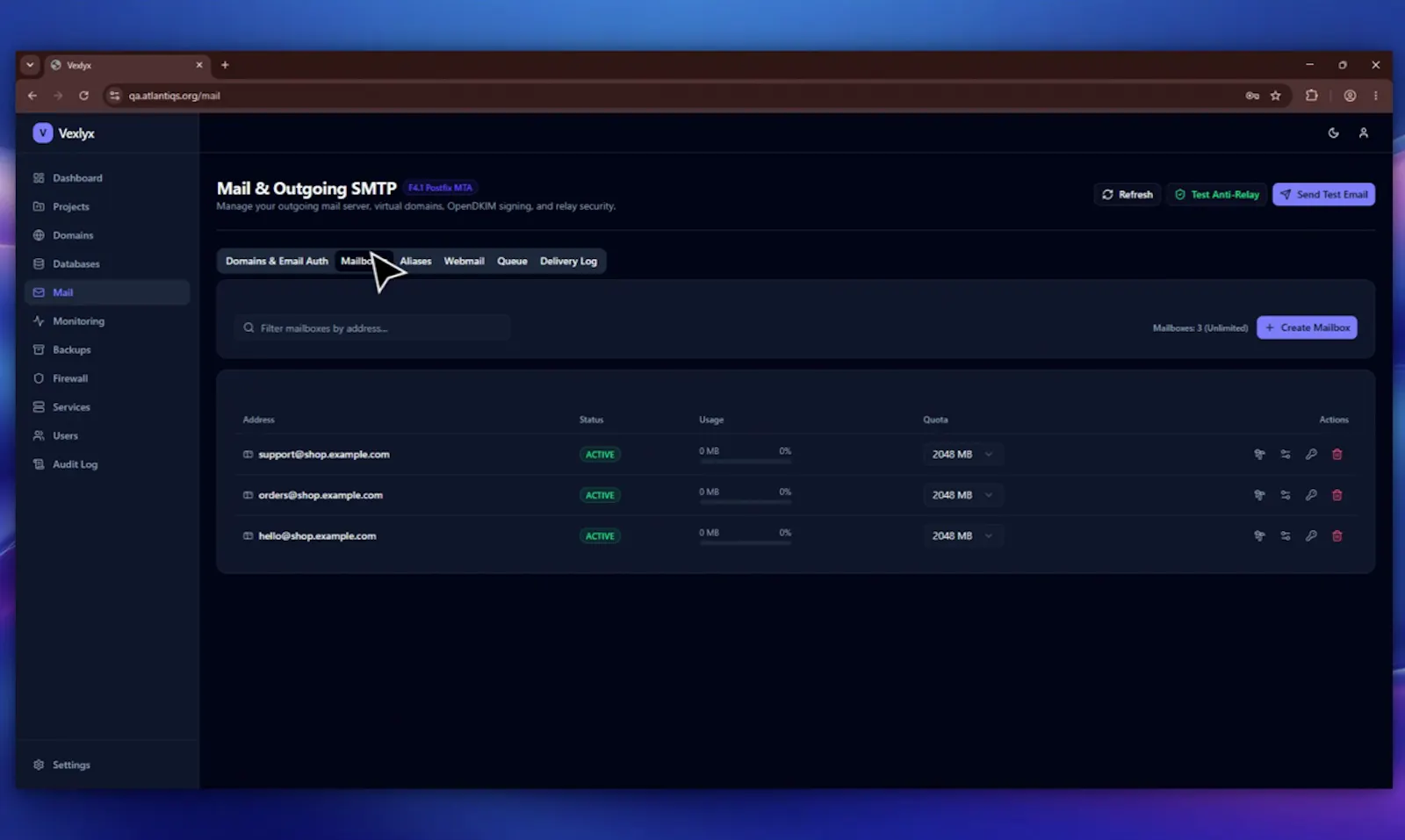The image size is (1405, 840).
Task: Open Dashboard in the sidebar
Action: coord(107,178)
